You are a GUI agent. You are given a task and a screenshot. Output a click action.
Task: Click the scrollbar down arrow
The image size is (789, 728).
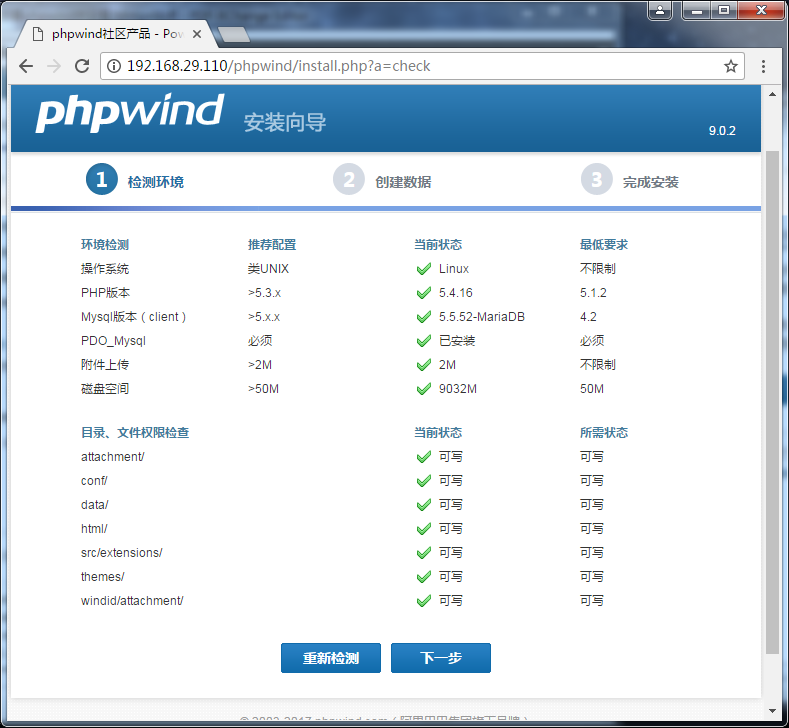click(772, 711)
